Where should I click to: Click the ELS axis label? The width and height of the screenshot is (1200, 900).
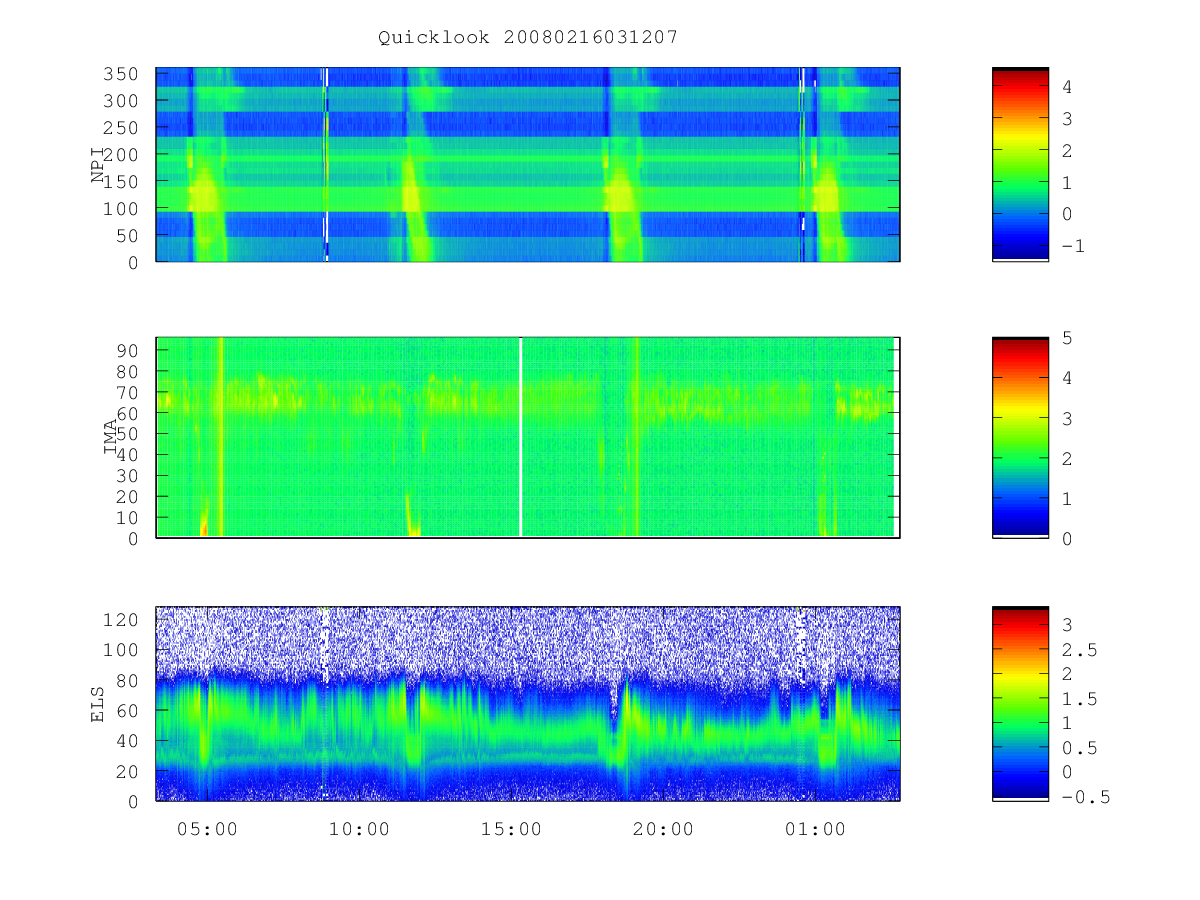click(x=98, y=704)
